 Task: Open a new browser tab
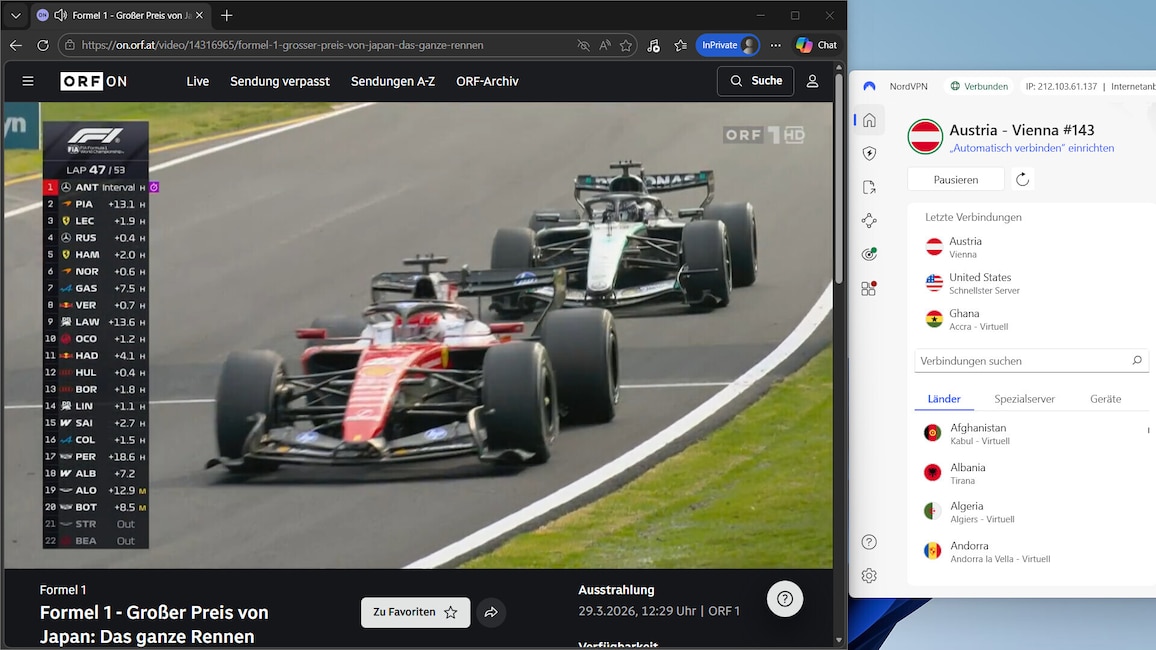[x=226, y=15]
